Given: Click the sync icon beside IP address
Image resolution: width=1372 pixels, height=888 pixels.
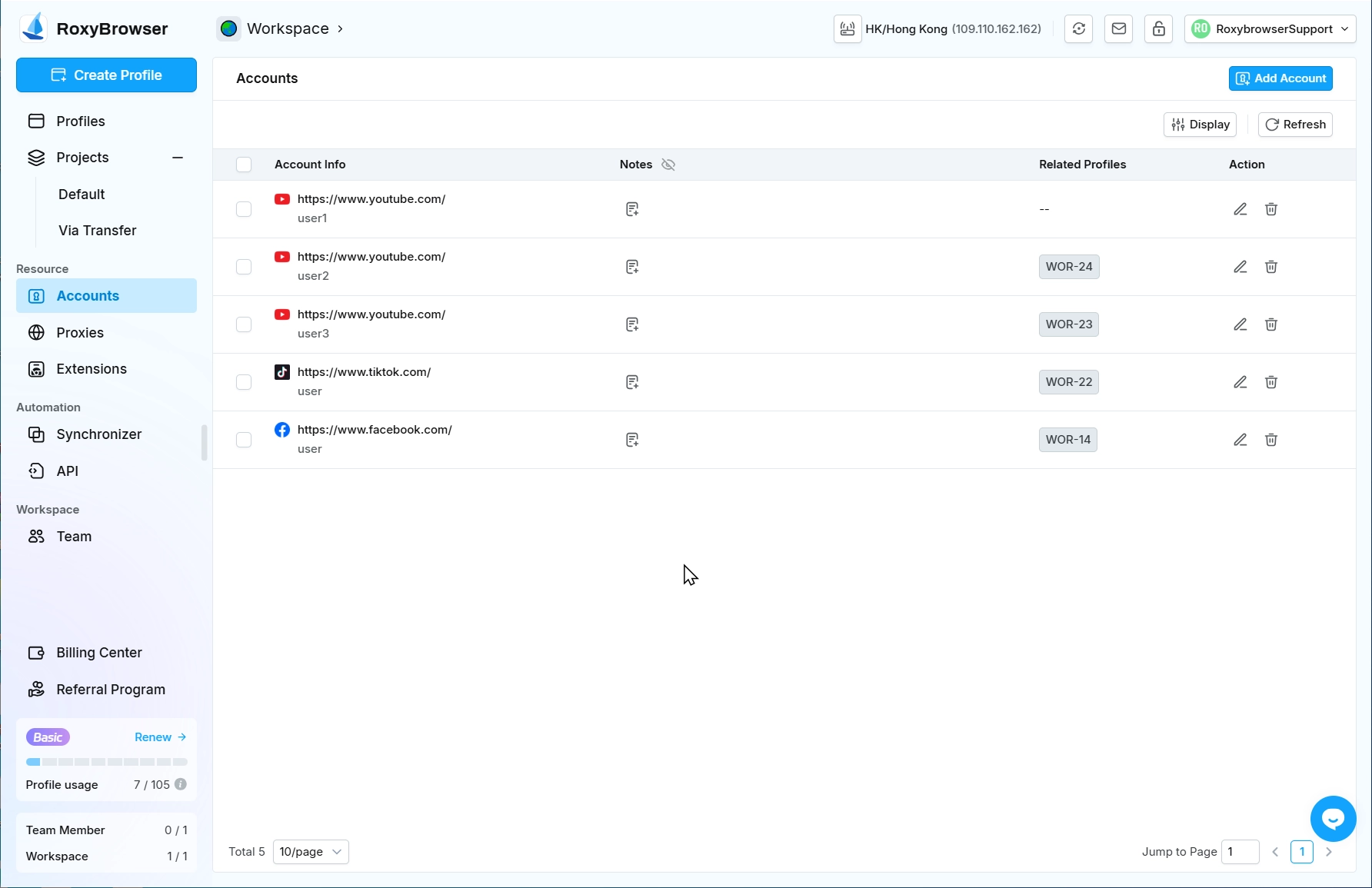Looking at the screenshot, I should 1078,29.
